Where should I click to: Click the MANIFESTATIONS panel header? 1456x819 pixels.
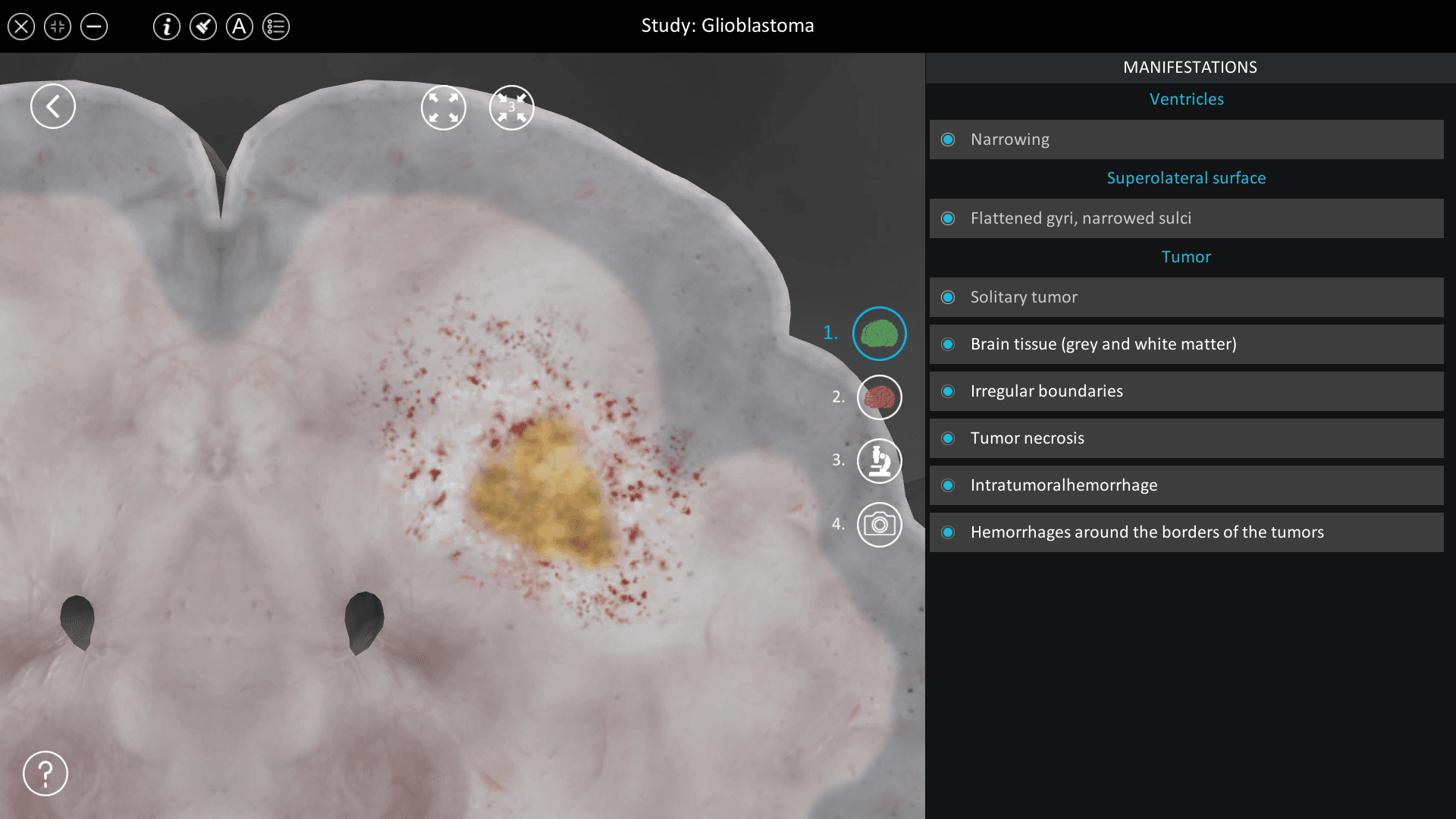(1190, 67)
